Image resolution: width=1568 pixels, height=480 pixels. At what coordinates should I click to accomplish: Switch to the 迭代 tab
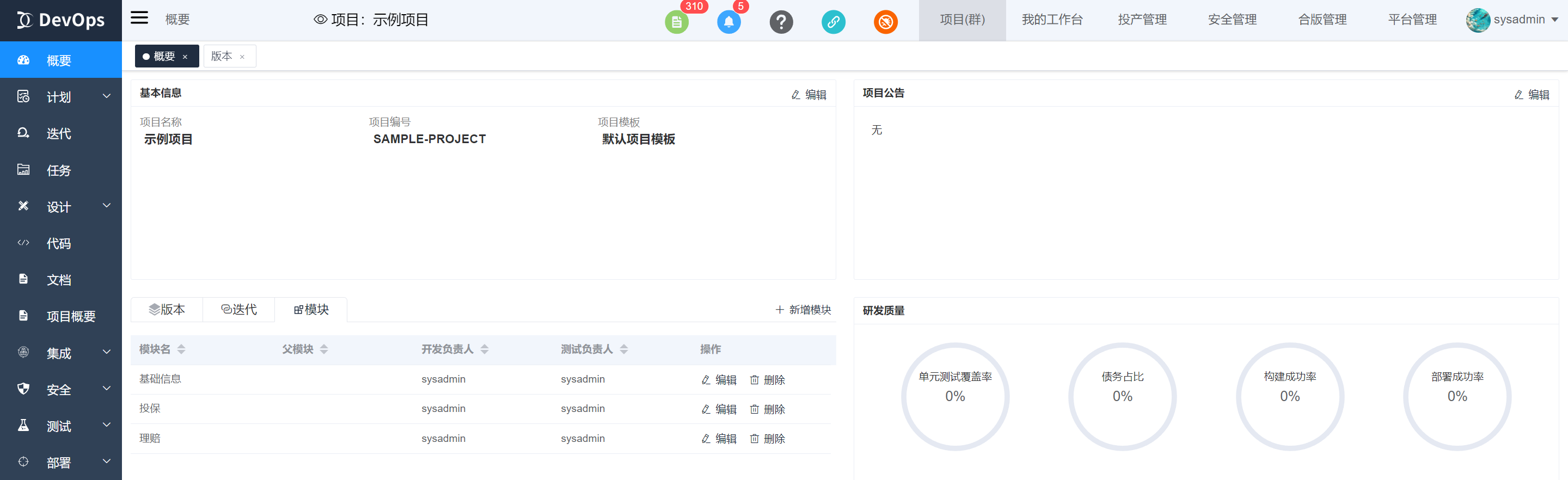pyautogui.click(x=239, y=310)
